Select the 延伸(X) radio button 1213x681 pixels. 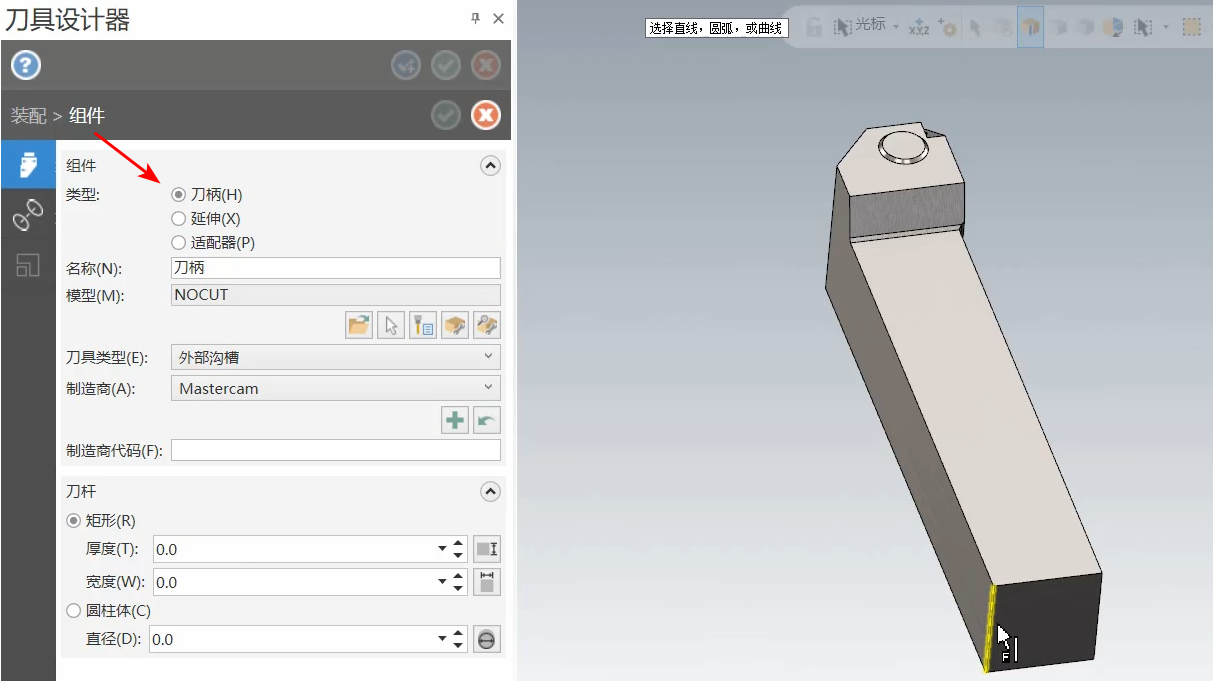(179, 219)
